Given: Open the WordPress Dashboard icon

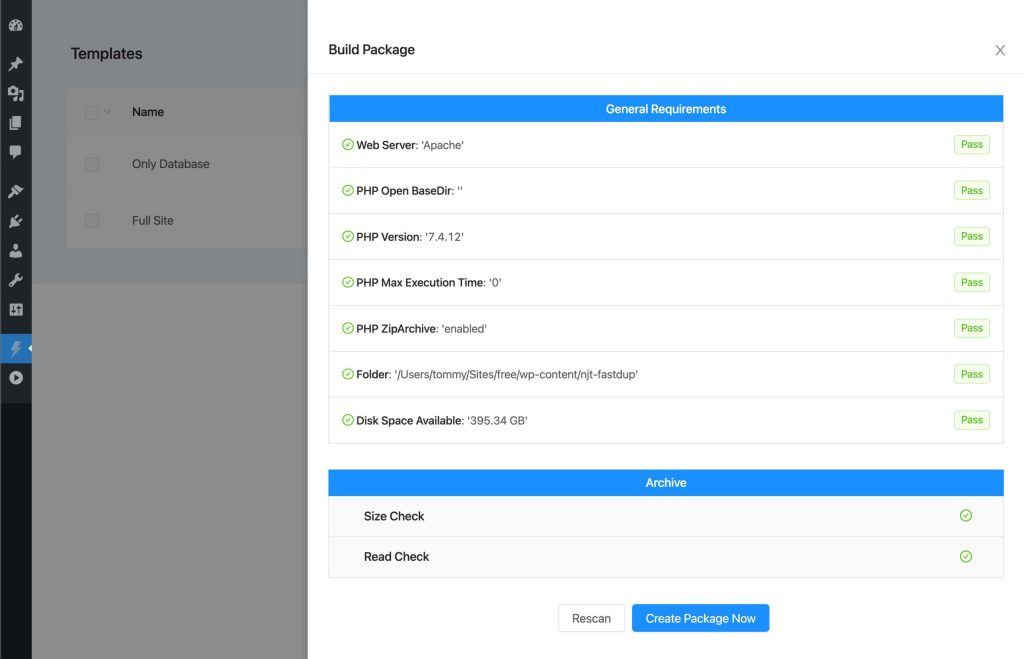Looking at the screenshot, I should click(15, 25).
